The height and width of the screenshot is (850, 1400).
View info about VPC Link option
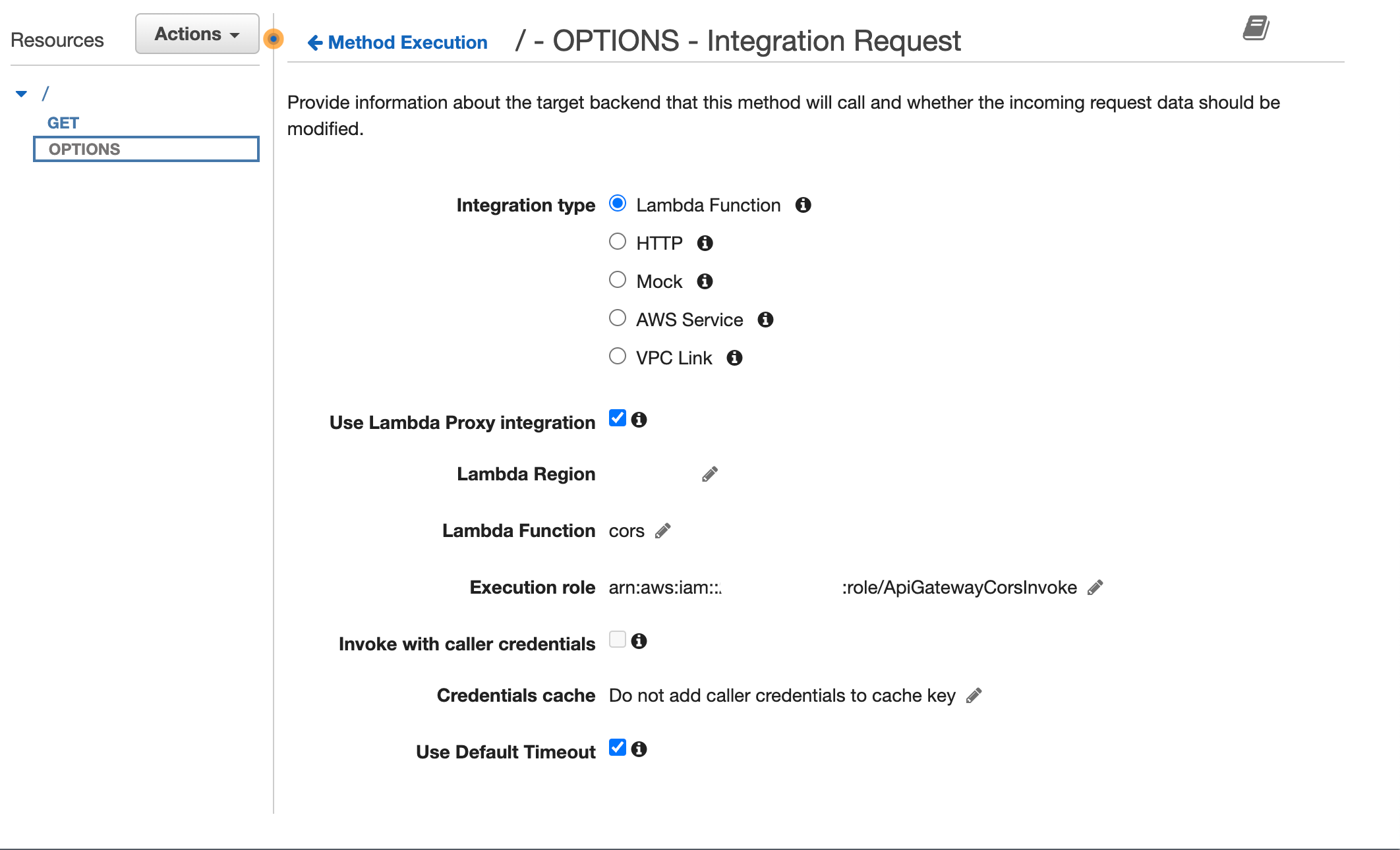click(x=734, y=358)
